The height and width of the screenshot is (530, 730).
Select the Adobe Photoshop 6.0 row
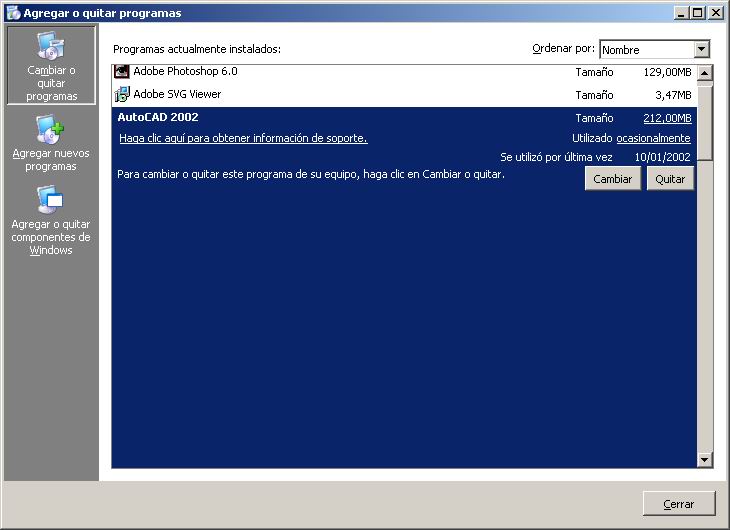tap(404, 72)
